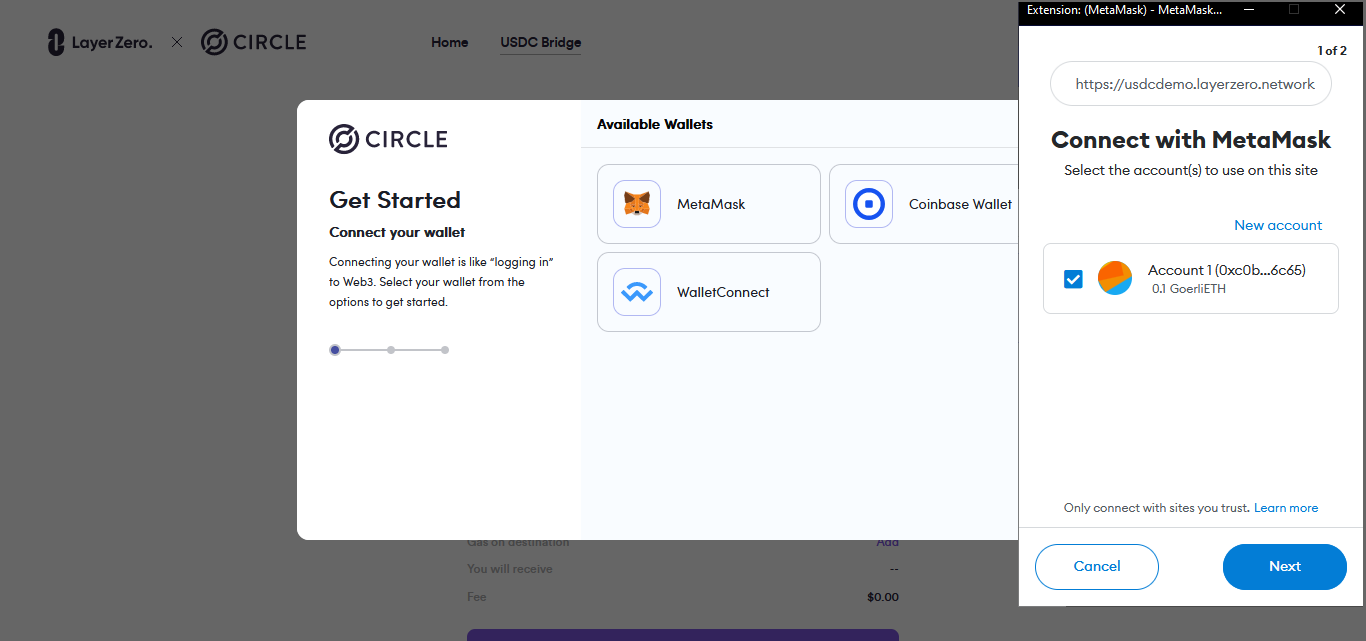Open the Home menu item
Screen dimensions: 1366x641
[450, 42]
